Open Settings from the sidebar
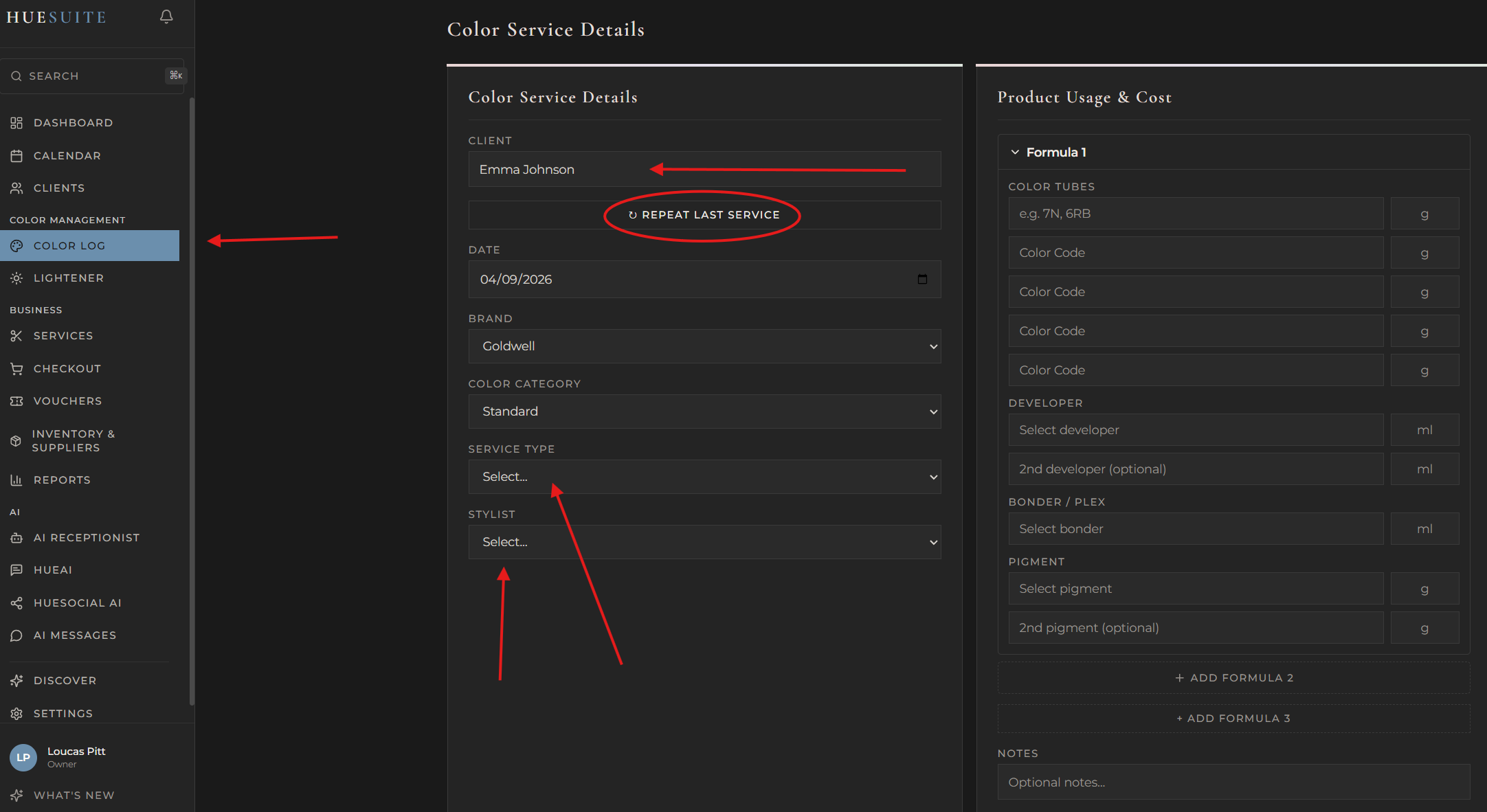Screen dimensions: 1487x812 (x=63, y=713)
